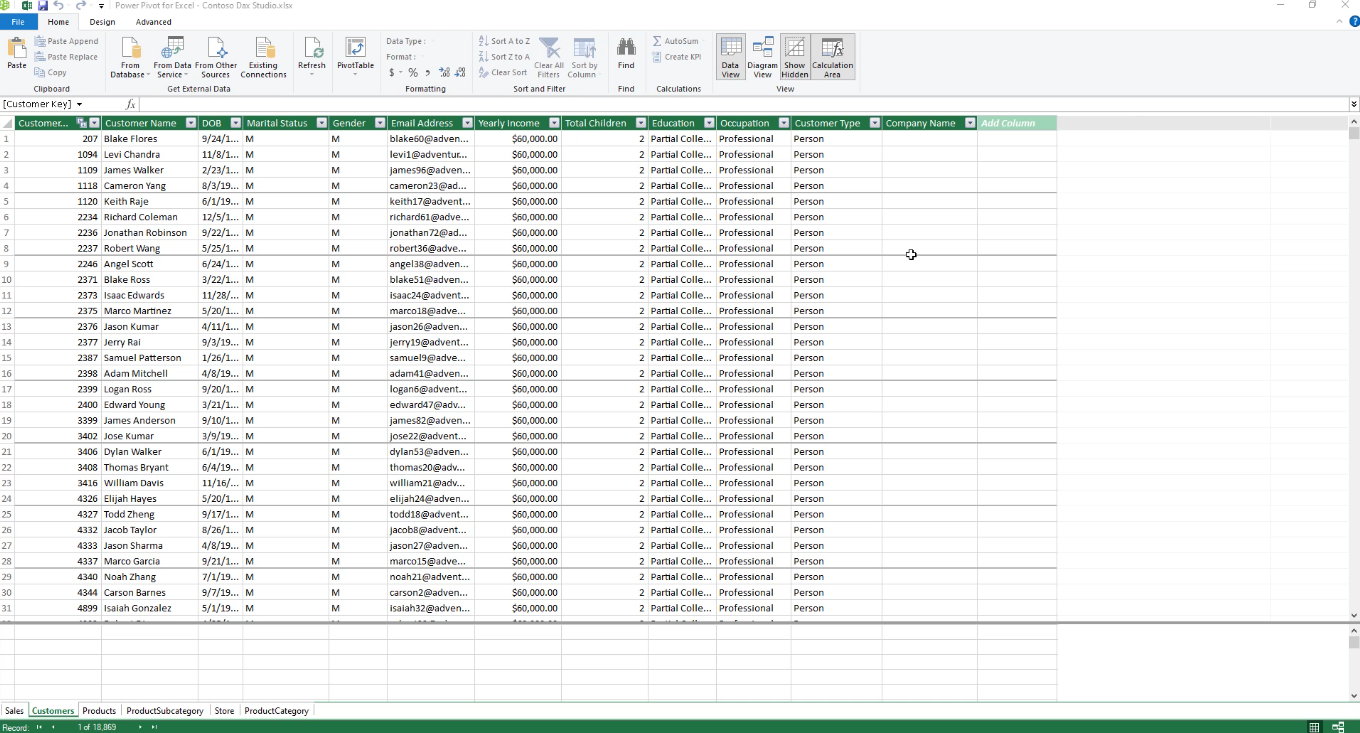
Task: Open the File menu
Action: [18, 22]
